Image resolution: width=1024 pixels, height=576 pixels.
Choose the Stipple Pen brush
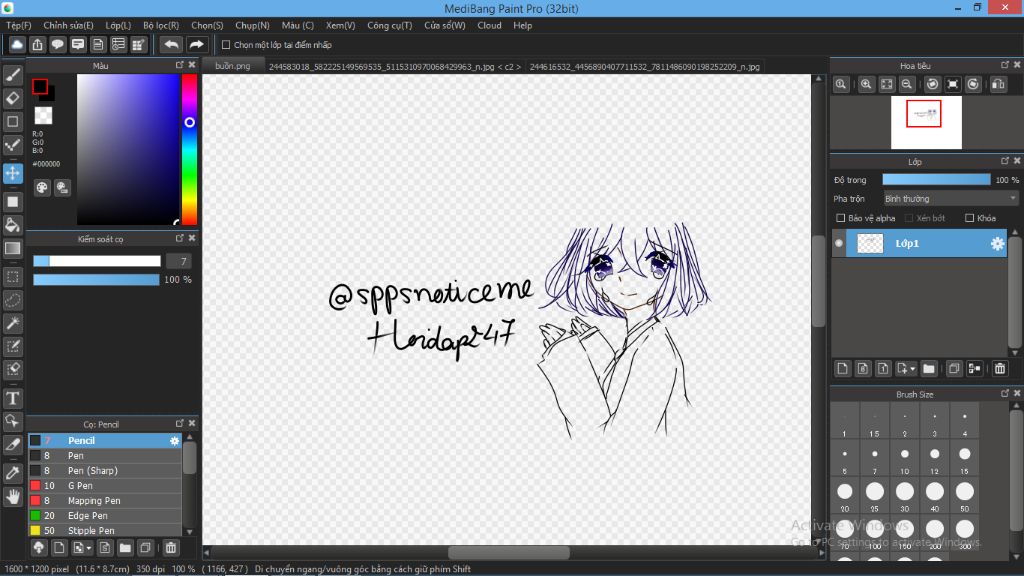105,530
